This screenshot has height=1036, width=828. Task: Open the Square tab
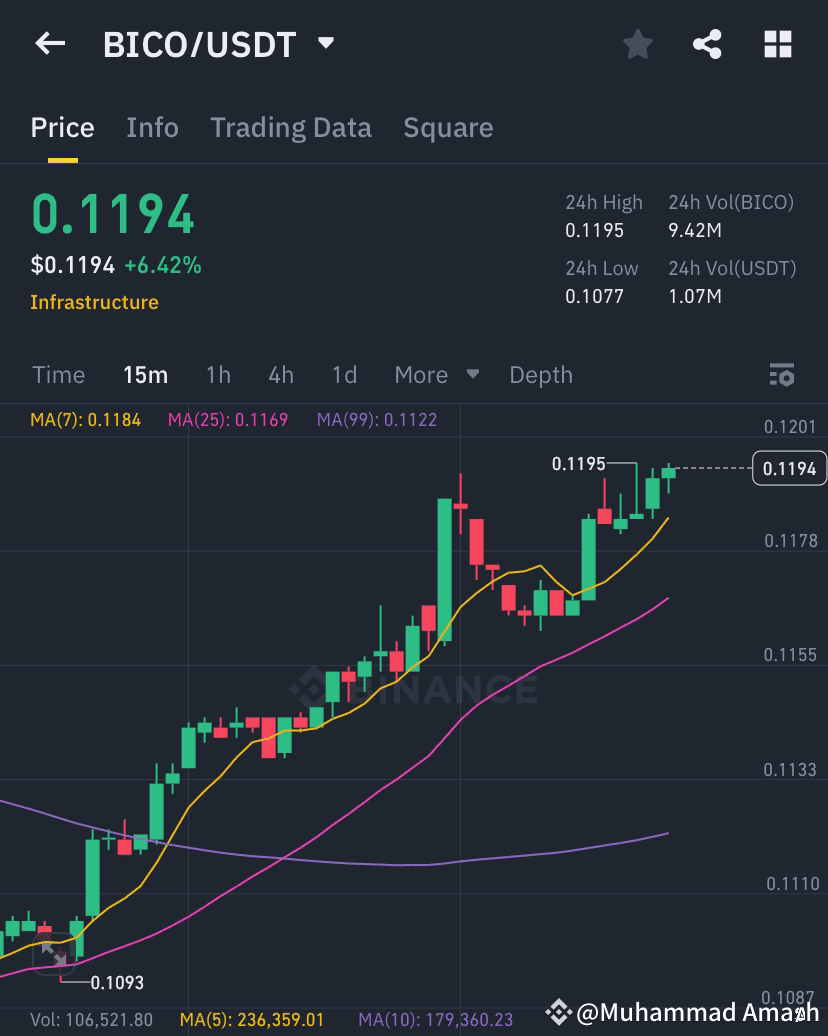coord(448,127)
